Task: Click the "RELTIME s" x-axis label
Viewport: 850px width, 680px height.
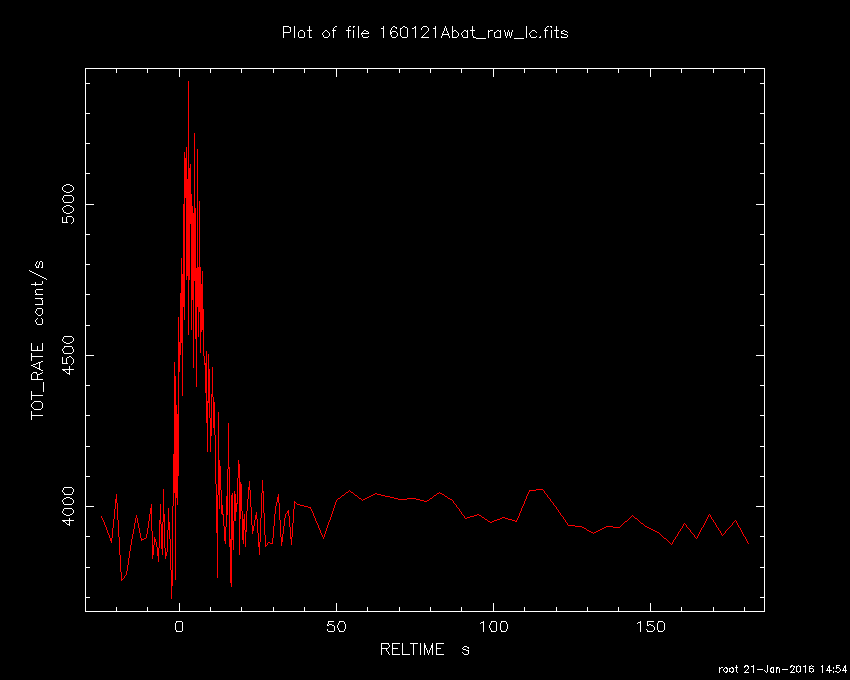Action: tap(424, 649)
